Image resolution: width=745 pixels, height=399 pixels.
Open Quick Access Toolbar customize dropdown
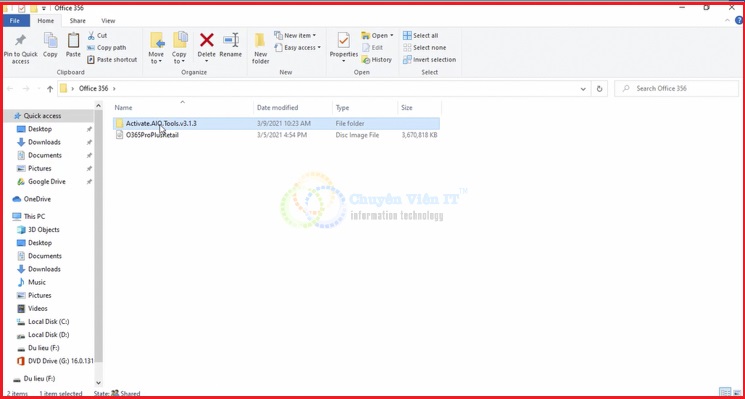[x=44, y=9]
